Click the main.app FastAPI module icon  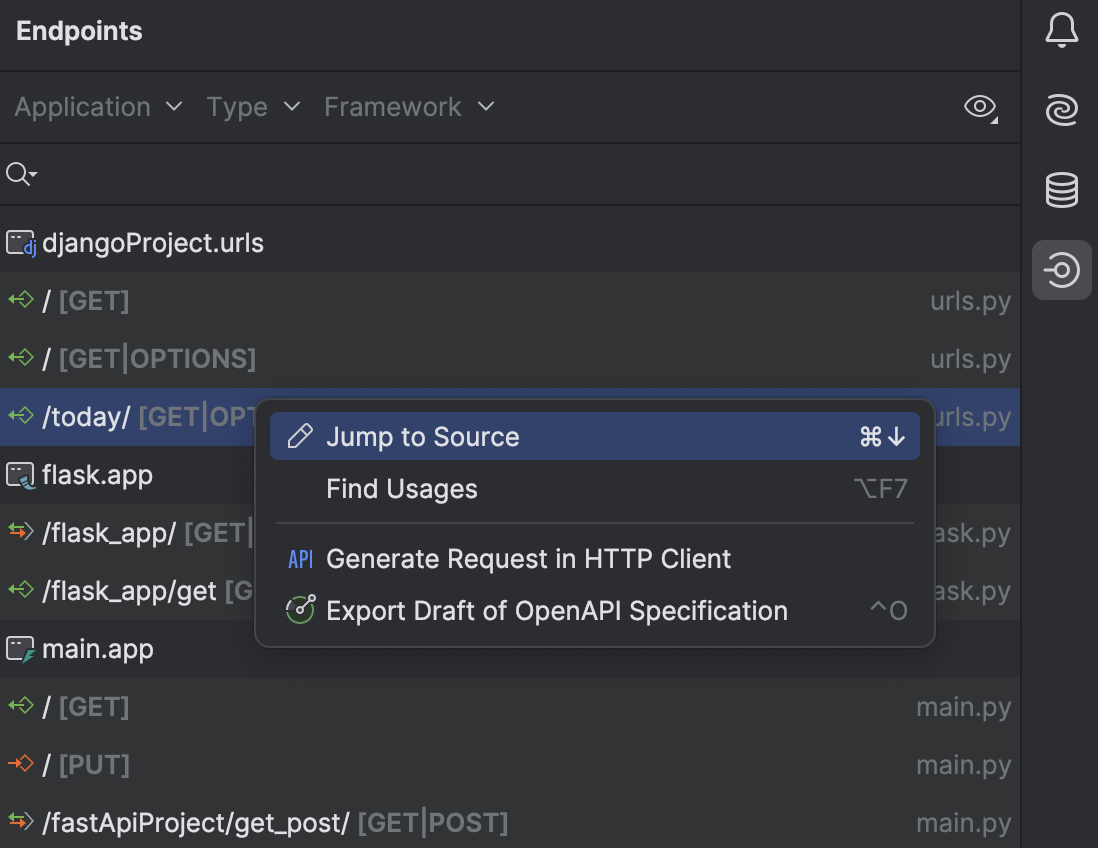pyautogui.click(x=21, y=649)
